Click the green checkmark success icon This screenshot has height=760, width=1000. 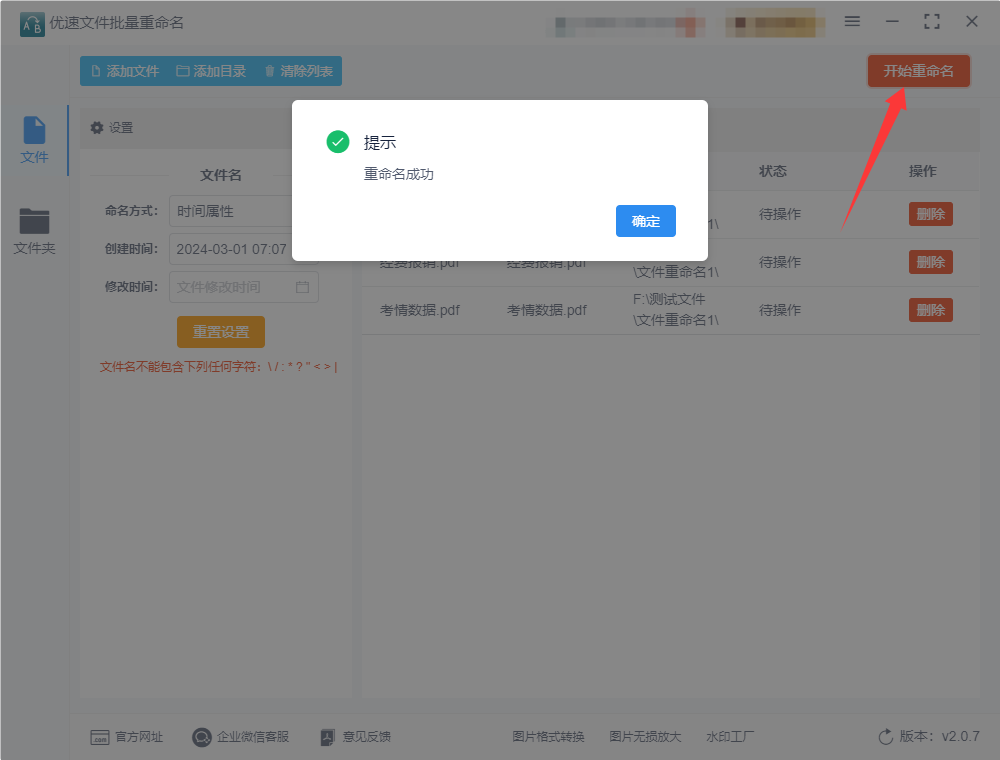338,142
